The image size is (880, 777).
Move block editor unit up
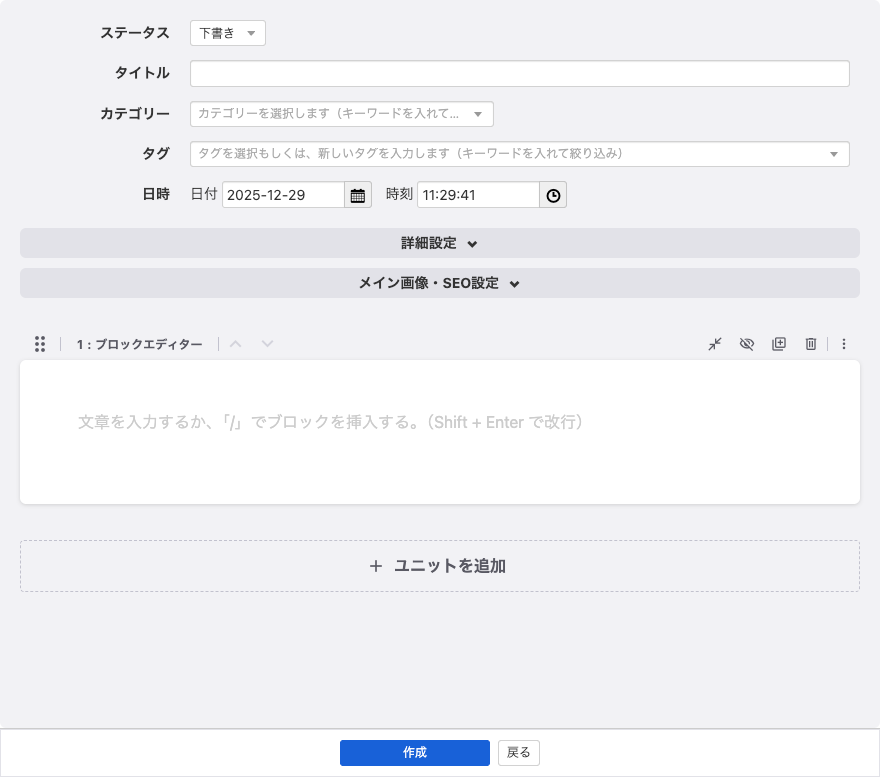(x=236, y=344)
